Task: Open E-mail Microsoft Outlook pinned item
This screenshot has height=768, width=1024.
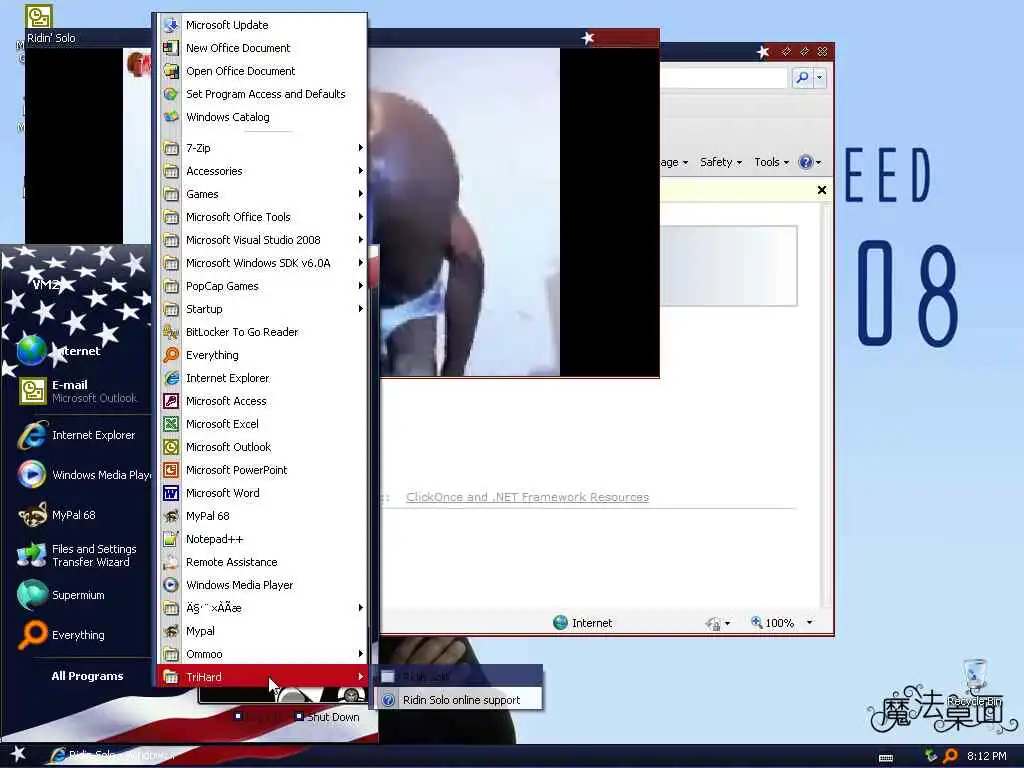Action: click(x=83, y=391)
